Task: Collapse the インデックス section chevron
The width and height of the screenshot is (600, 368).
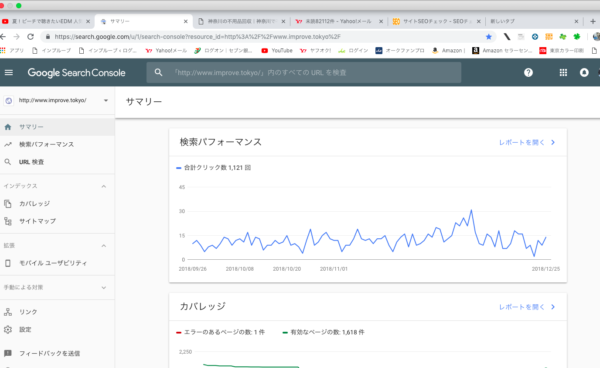Action: [x=104, y=186]
